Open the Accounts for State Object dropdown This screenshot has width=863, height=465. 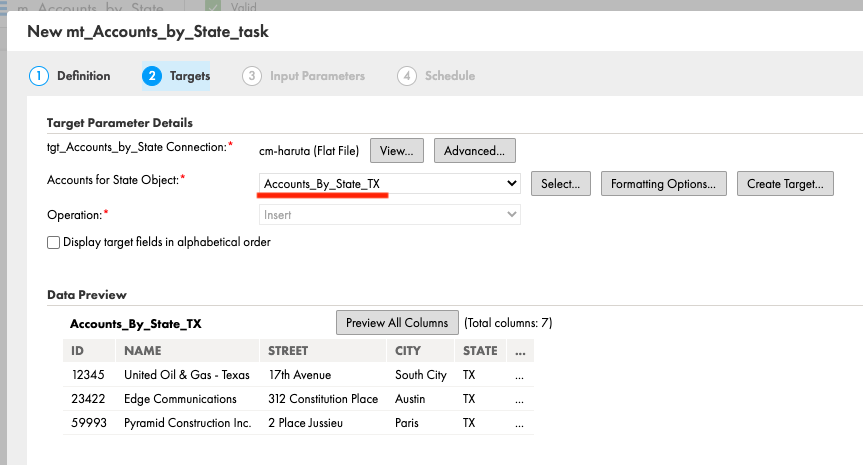389,184
